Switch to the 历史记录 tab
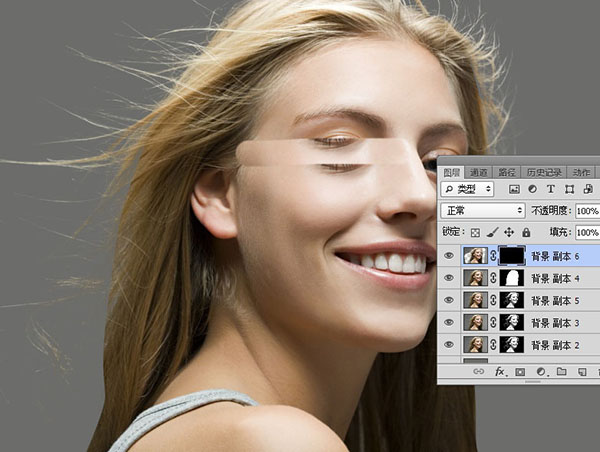600x452 pixels. [x=545, y=172]
